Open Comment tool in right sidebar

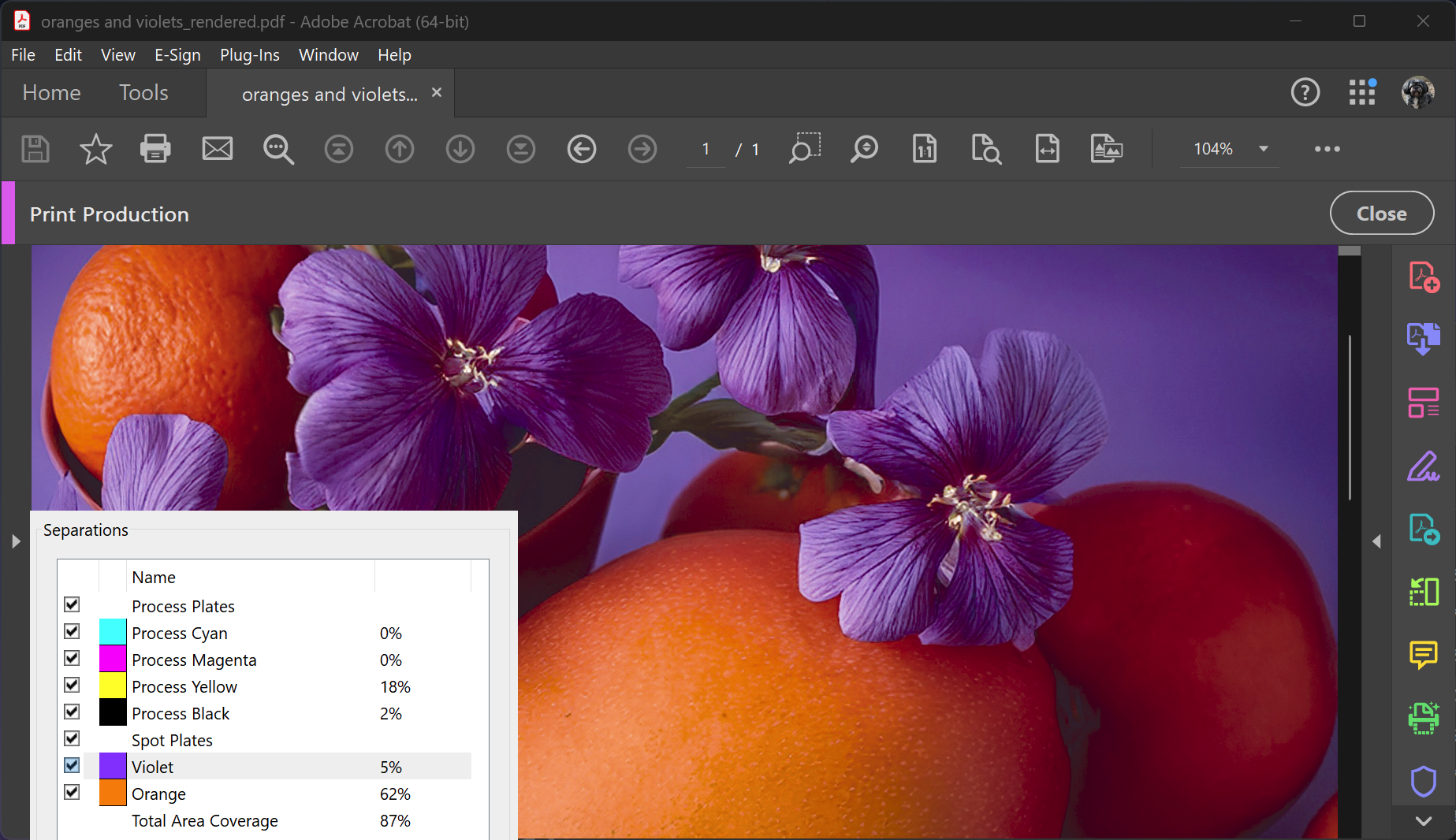coord(1424,655)
